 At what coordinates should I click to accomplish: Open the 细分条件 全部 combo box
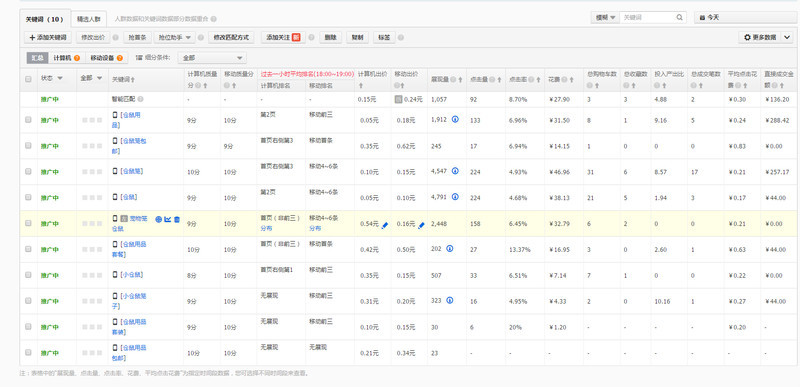tap(212, 58)
